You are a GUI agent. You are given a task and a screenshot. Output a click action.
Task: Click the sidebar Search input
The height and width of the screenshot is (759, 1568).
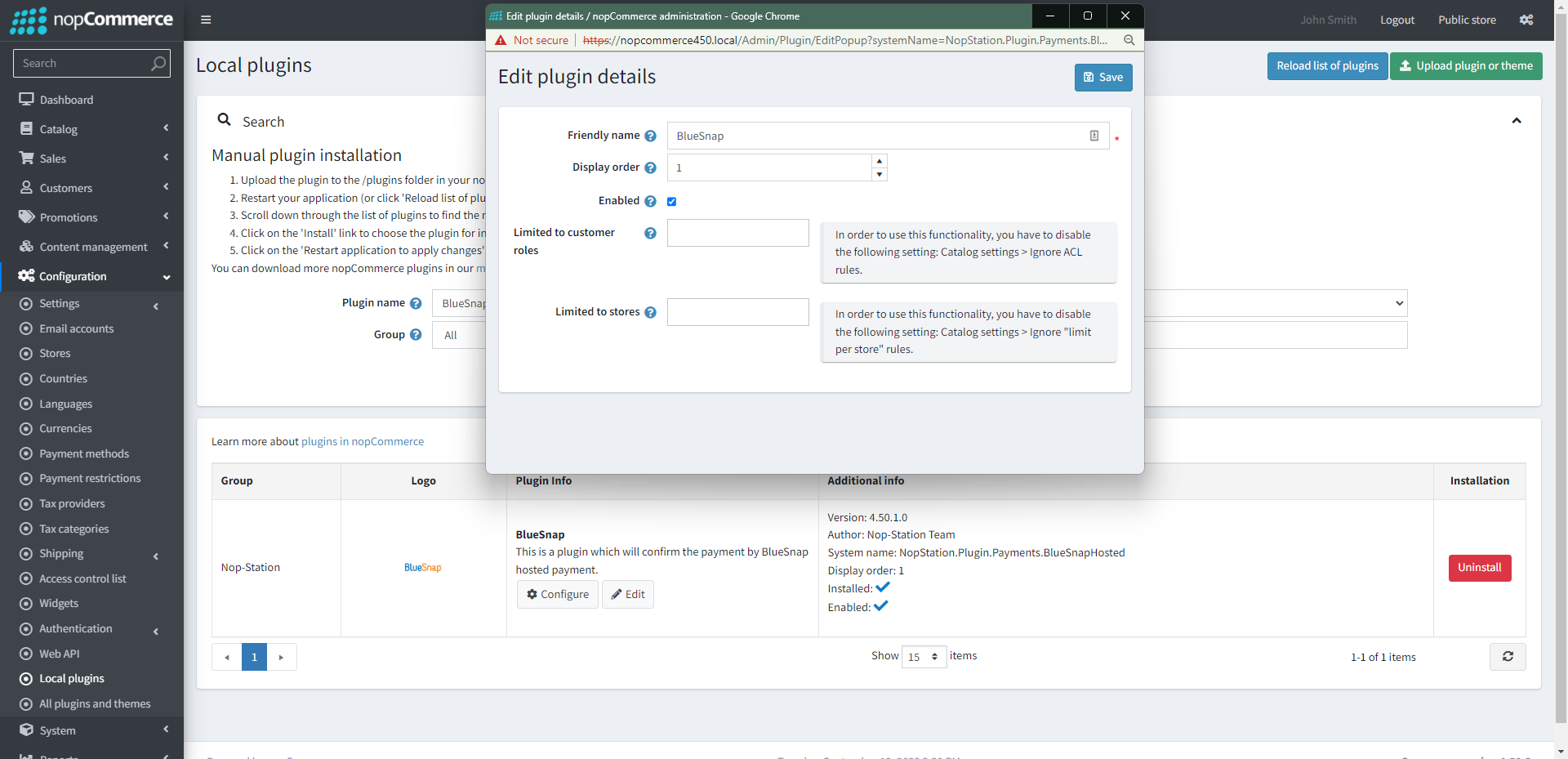[82, 63]
